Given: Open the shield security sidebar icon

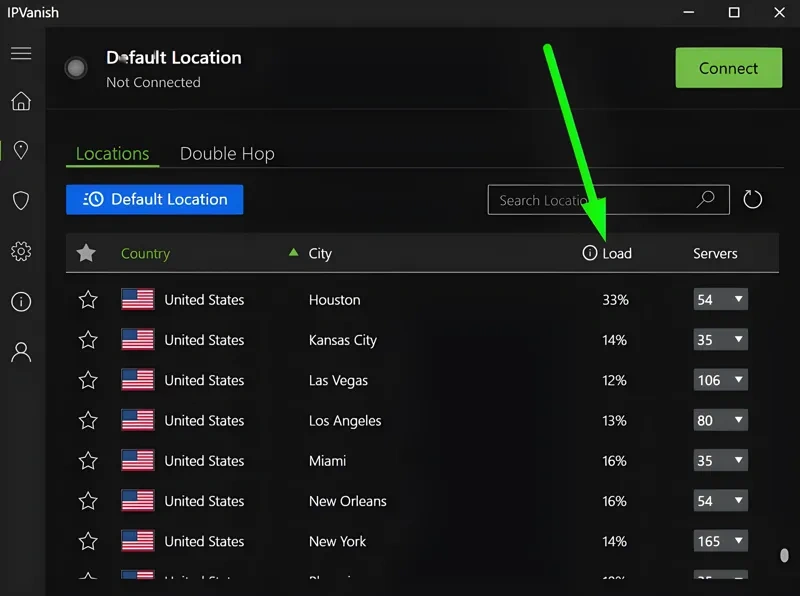Looking at the screenshot, I should 21,201.
